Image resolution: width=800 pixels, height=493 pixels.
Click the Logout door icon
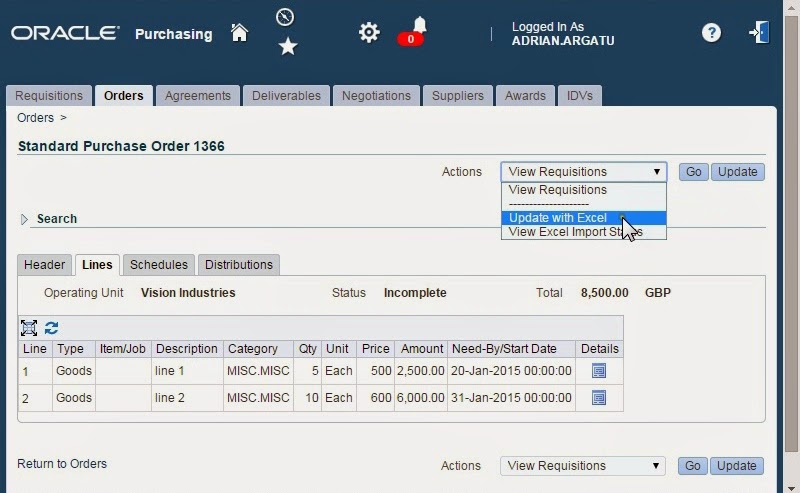(x=759, y=32)
